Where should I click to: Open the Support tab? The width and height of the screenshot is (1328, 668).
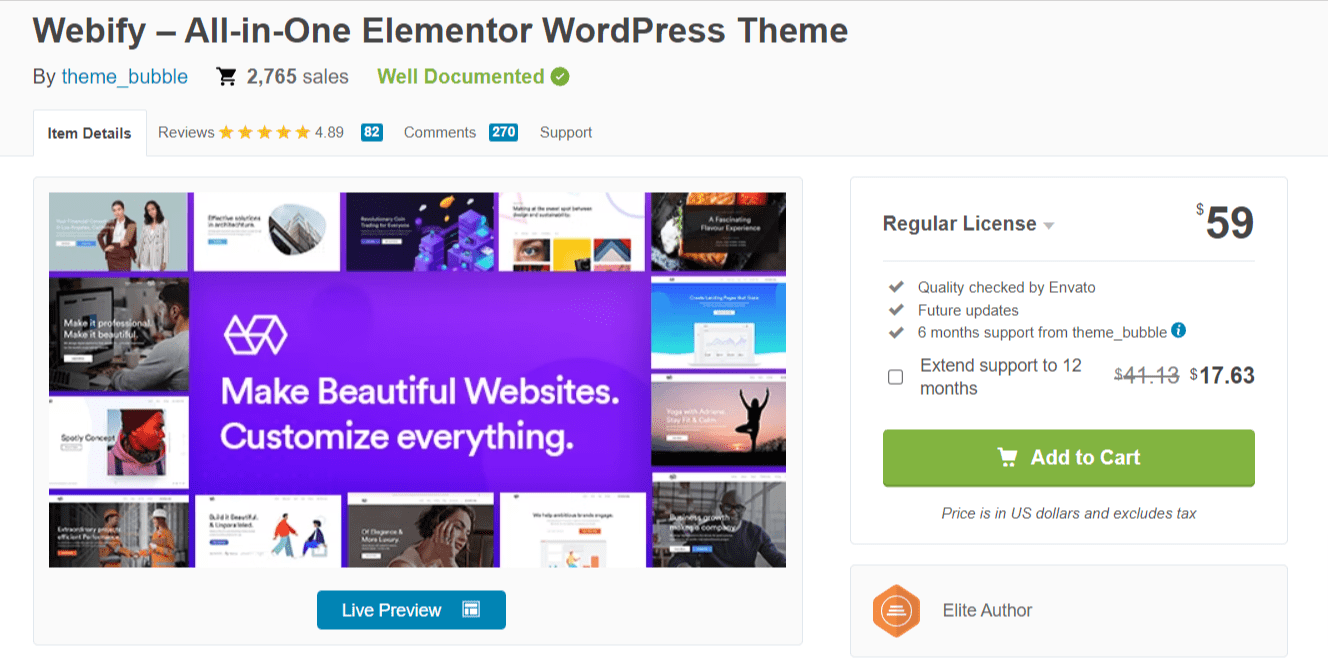565,131
